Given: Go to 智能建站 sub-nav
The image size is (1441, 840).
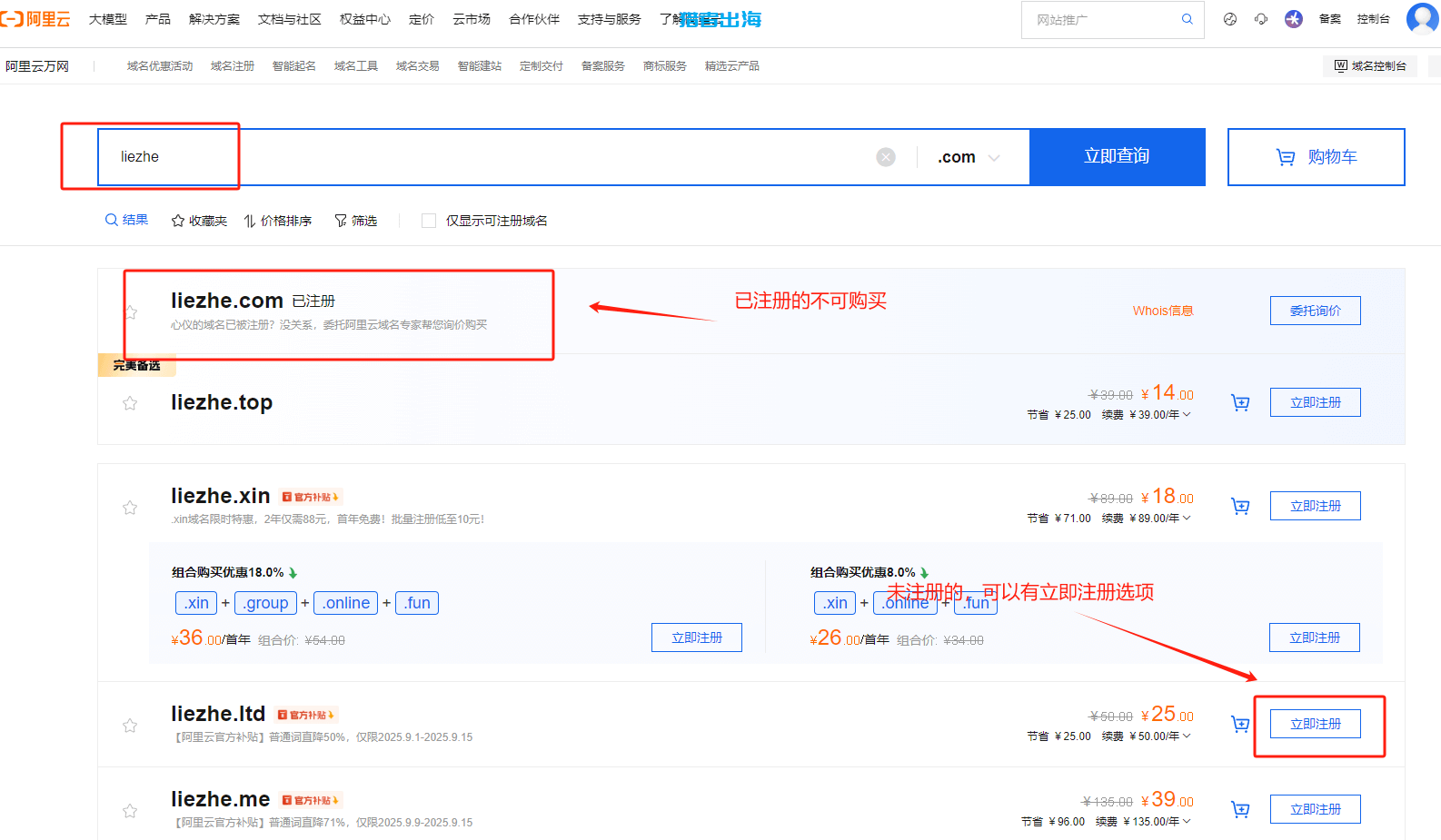Looking at the screenshot, I should 480,66.
